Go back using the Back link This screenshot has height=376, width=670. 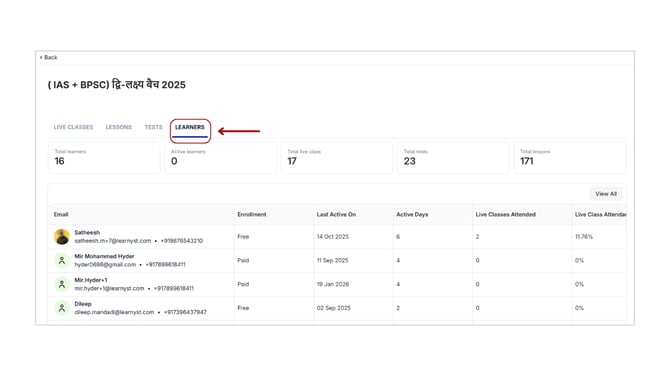pyautogui.click(x=49, y=57)
